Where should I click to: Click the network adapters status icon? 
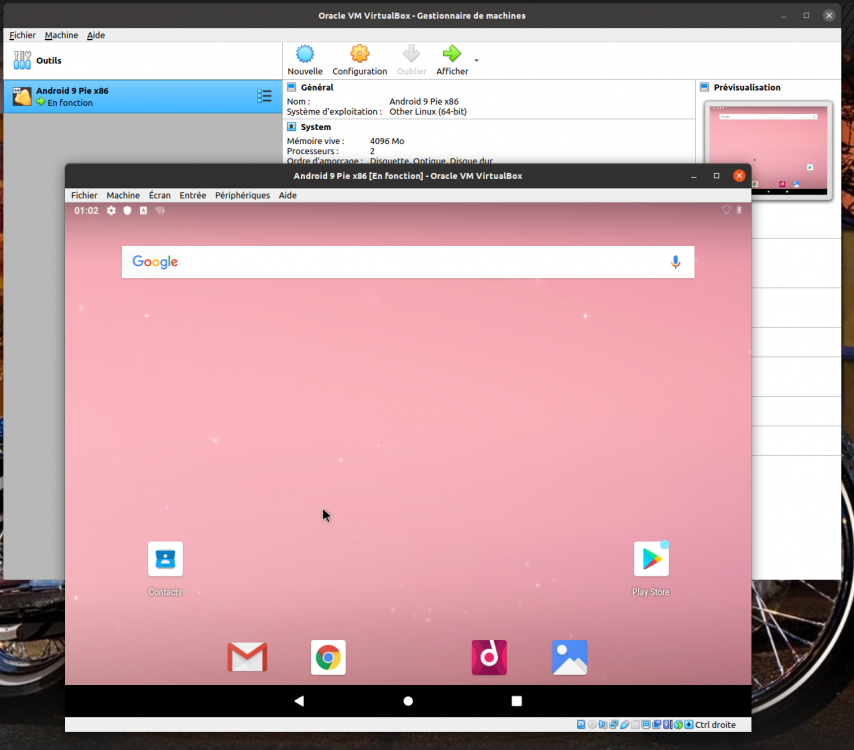point(614,724)
